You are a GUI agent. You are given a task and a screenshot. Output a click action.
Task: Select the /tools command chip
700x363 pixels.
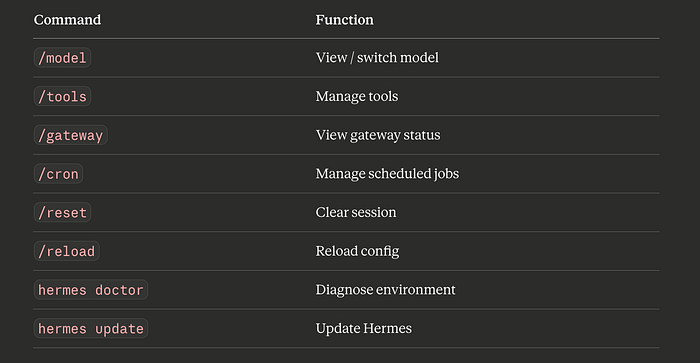[62, 96]
